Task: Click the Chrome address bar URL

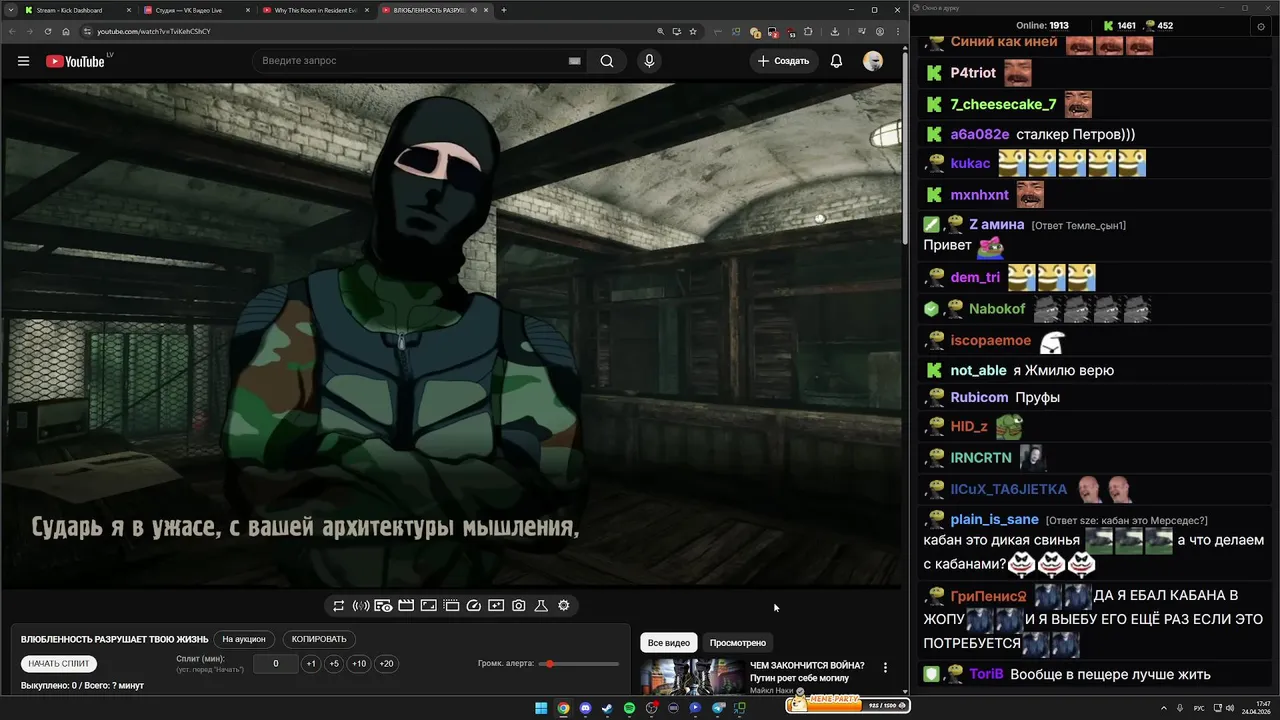Action: (x=153, y=31)
